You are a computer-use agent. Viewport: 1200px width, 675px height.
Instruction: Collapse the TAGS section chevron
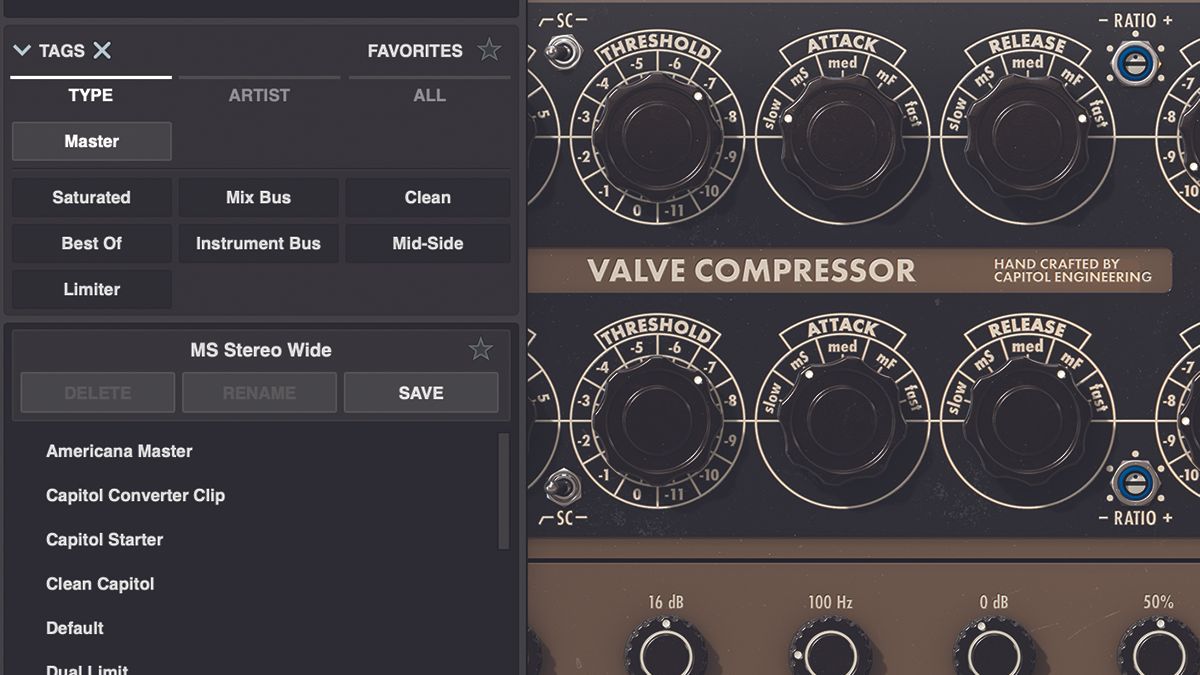[x=22, y=49]
